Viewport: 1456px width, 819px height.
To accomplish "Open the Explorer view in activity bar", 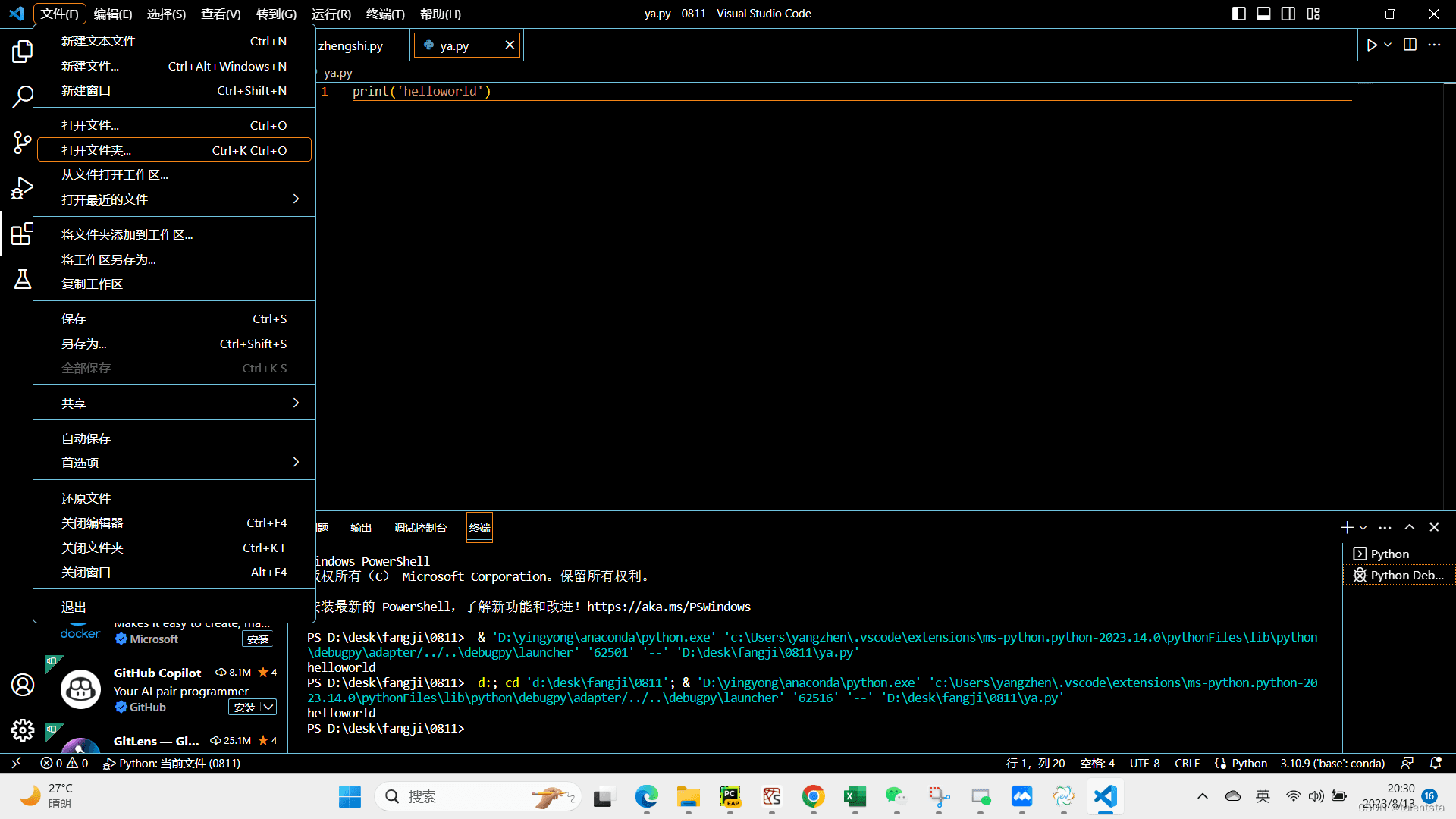I will pos(22,52).
